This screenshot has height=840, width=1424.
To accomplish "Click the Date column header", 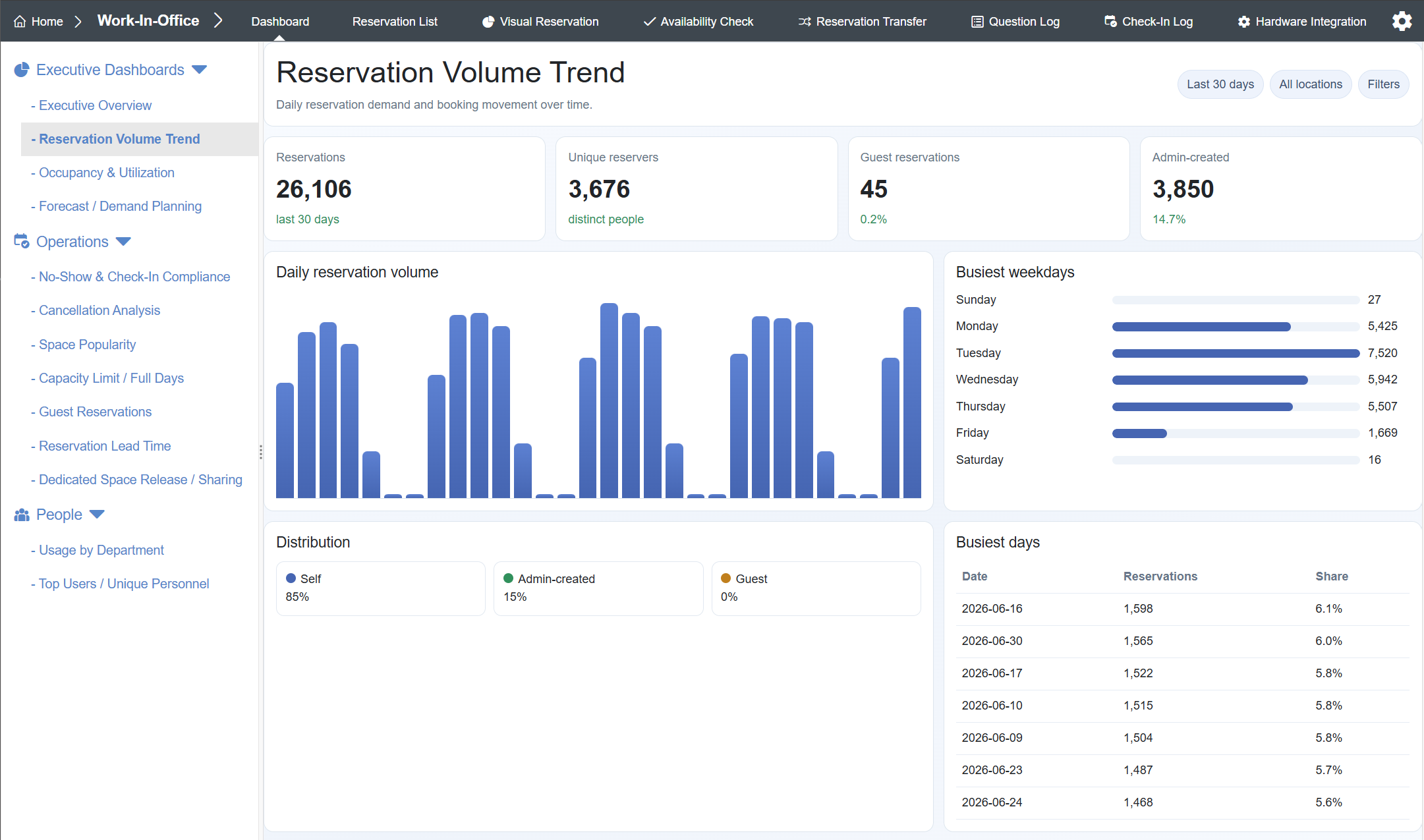I will pos(975,576).
